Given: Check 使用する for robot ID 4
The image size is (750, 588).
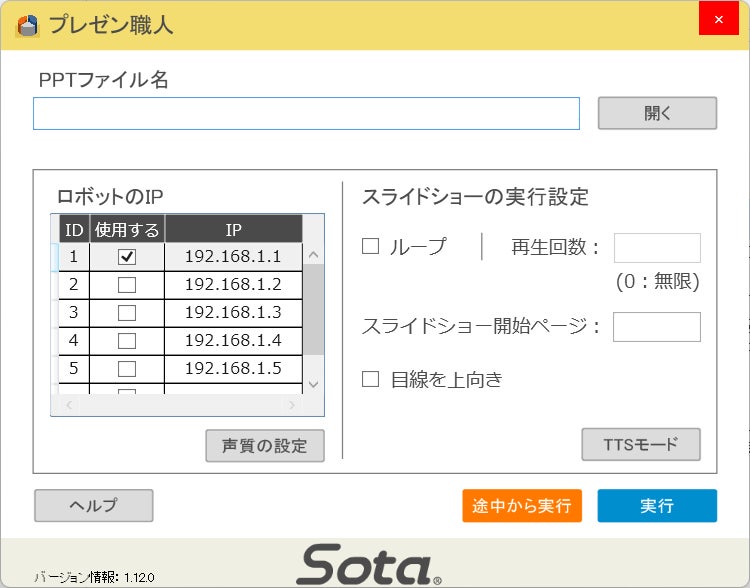Looking at the screenshot, I should 127,341.
